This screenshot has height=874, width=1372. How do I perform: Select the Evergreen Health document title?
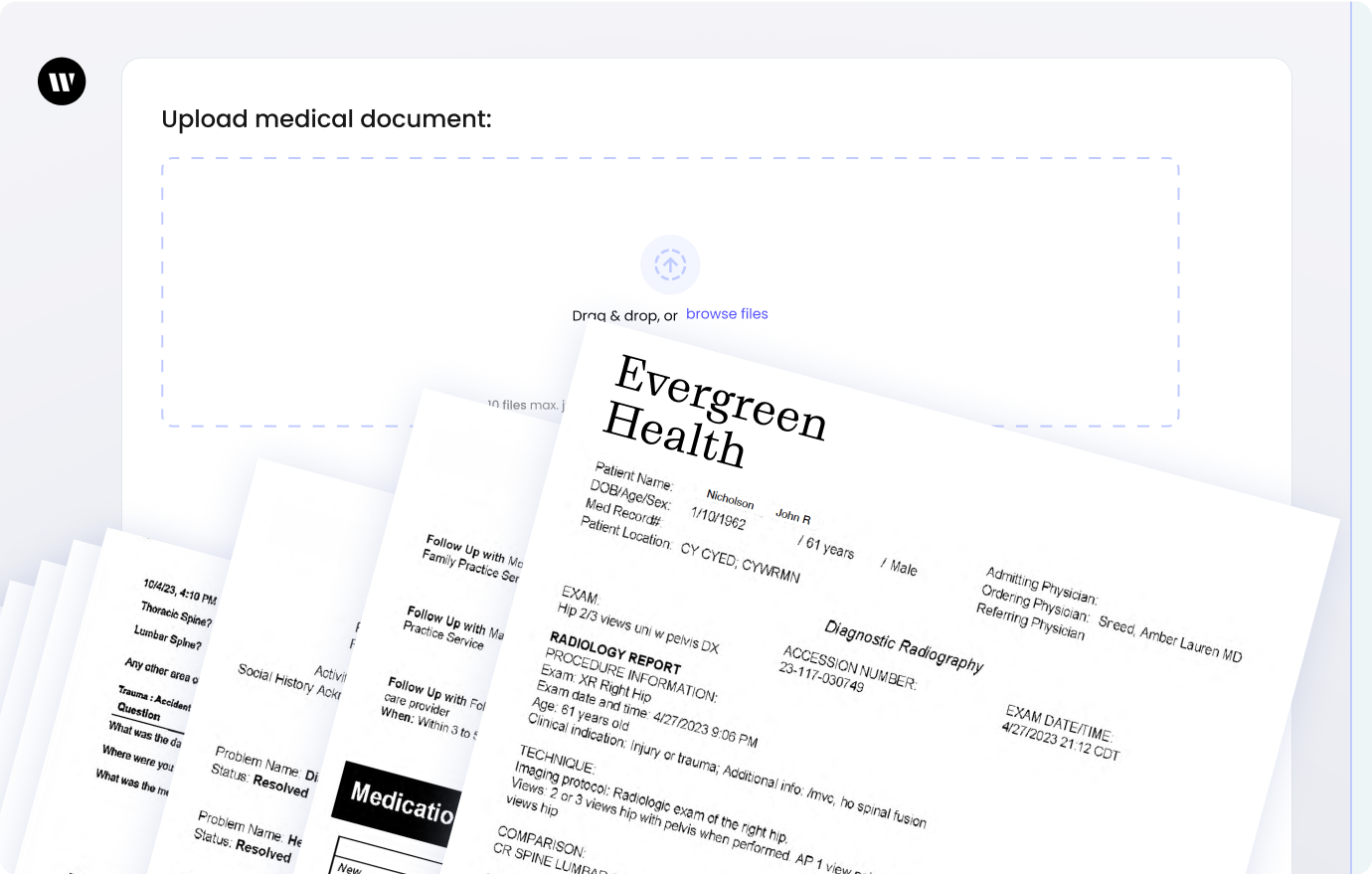pos(716,413)
